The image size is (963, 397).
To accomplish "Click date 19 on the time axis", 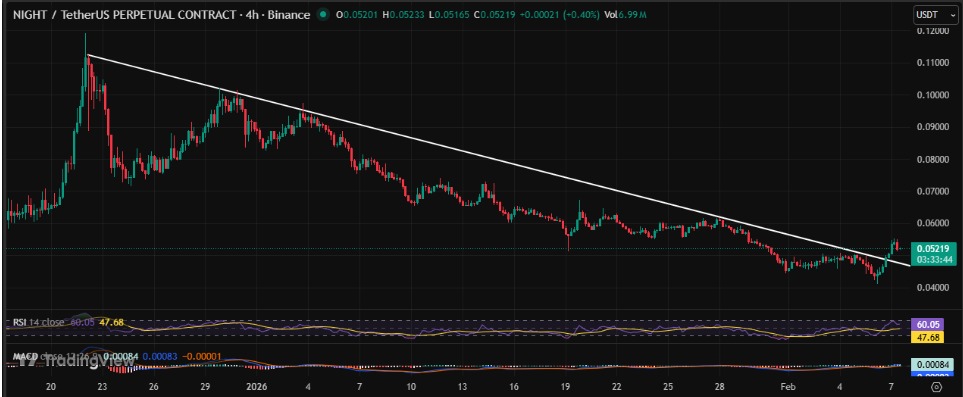I will click(x=566, y=387).
